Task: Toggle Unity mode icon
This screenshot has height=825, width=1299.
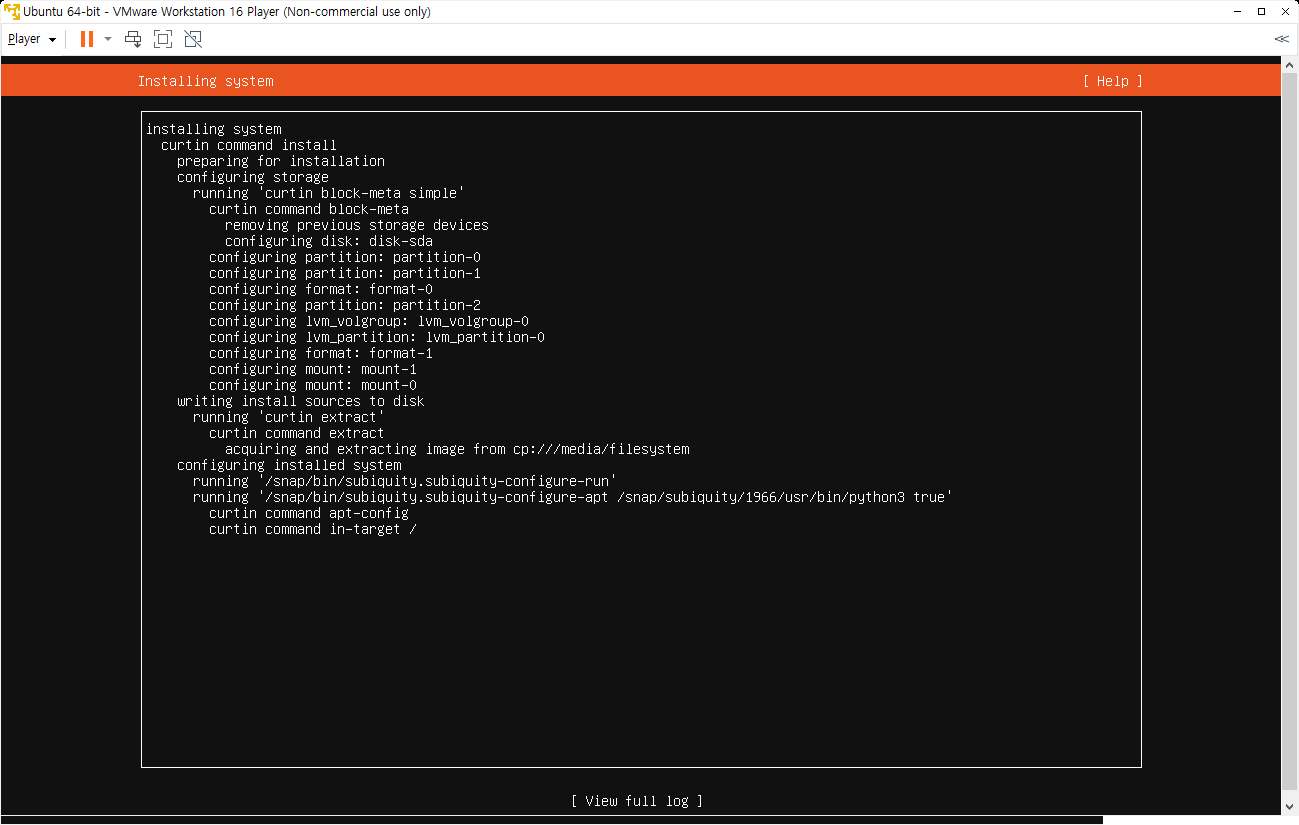Action: [x=193, y=39]
